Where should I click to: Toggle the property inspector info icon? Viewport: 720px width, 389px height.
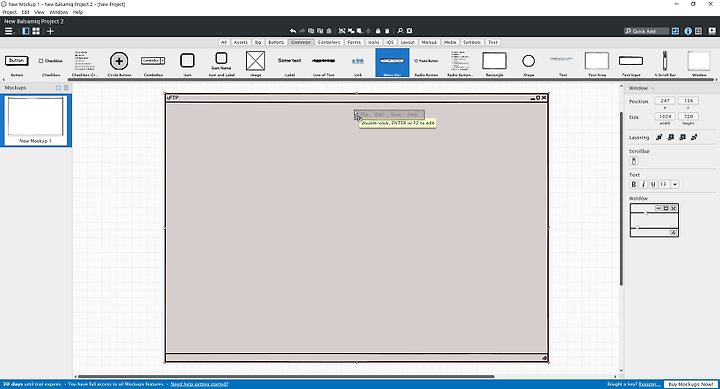[x=688, y=31]
